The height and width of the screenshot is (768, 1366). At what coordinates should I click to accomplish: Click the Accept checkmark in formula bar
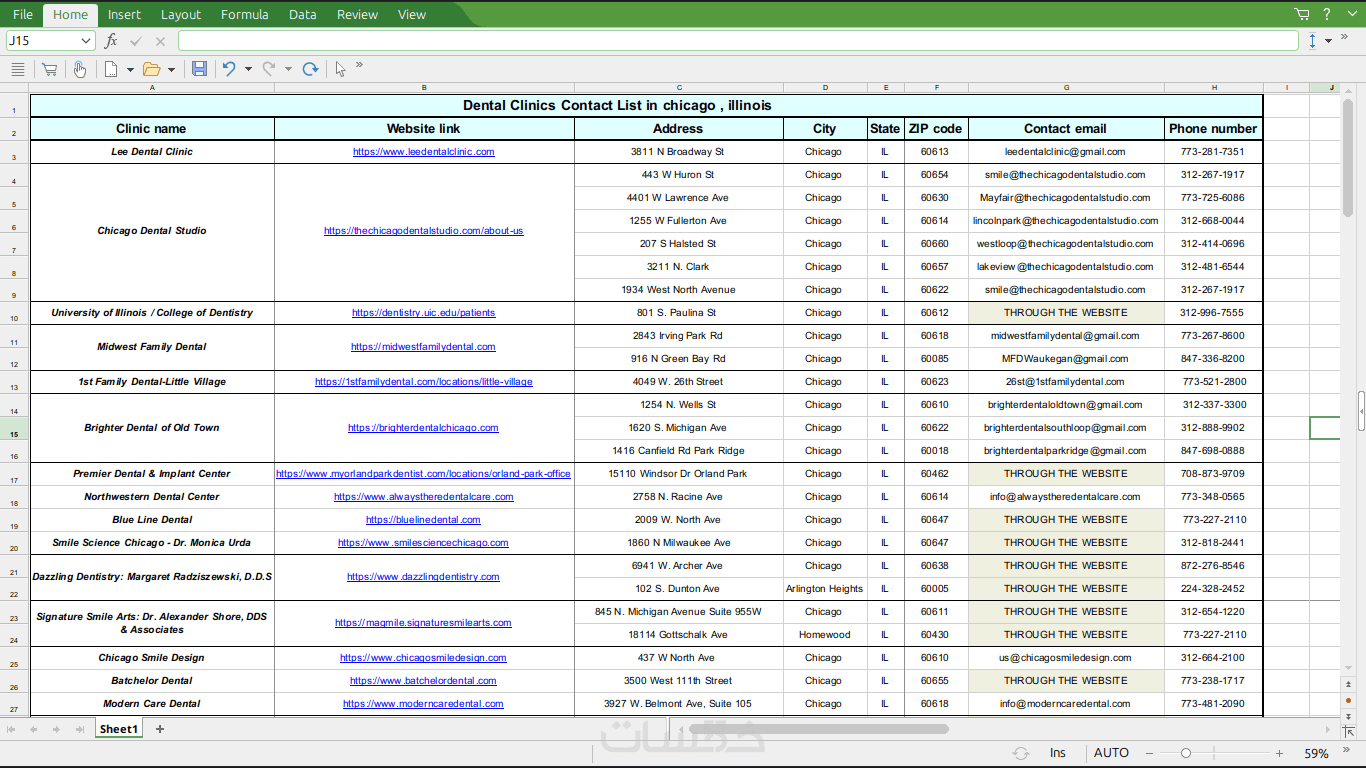[136, 41]
